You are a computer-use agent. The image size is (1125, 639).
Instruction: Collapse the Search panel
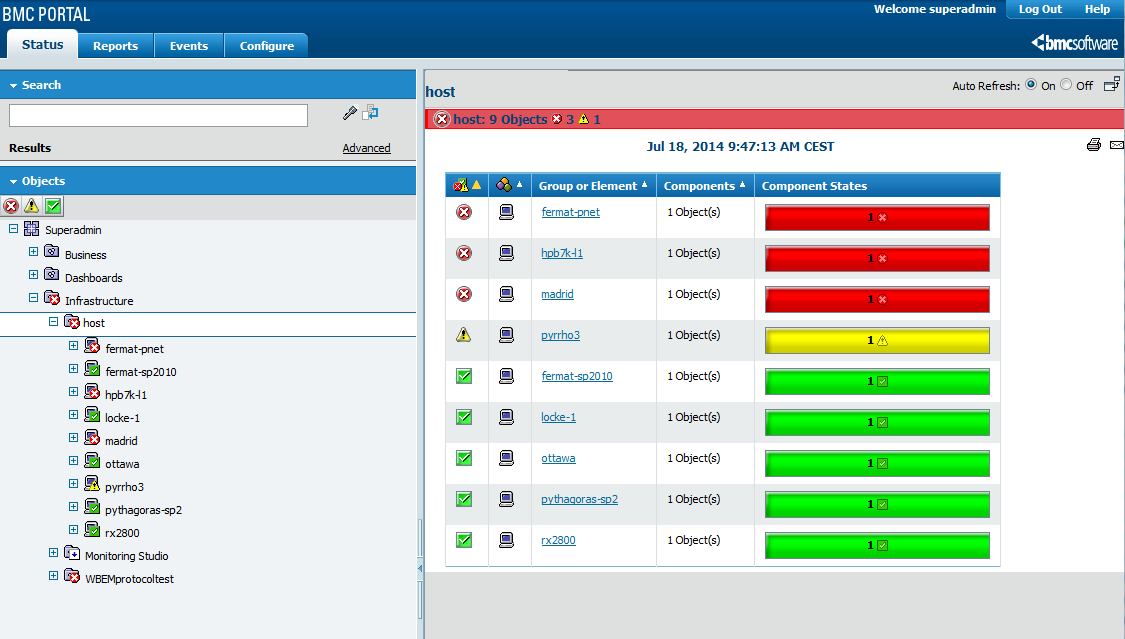(13, 85)
